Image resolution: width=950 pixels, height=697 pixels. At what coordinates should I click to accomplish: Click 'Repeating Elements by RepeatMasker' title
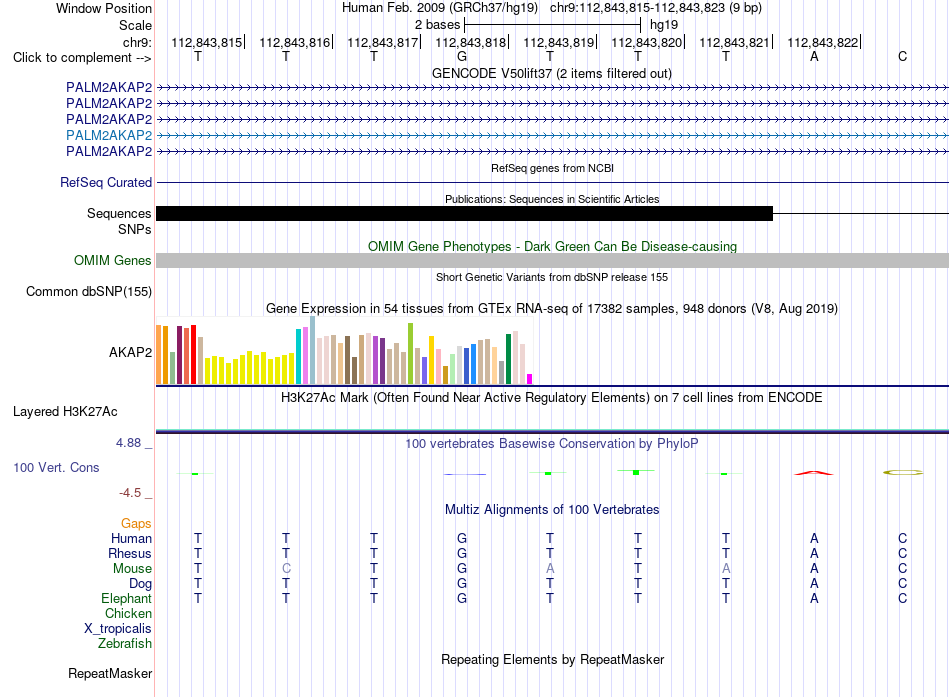click(x=553, y=659)
